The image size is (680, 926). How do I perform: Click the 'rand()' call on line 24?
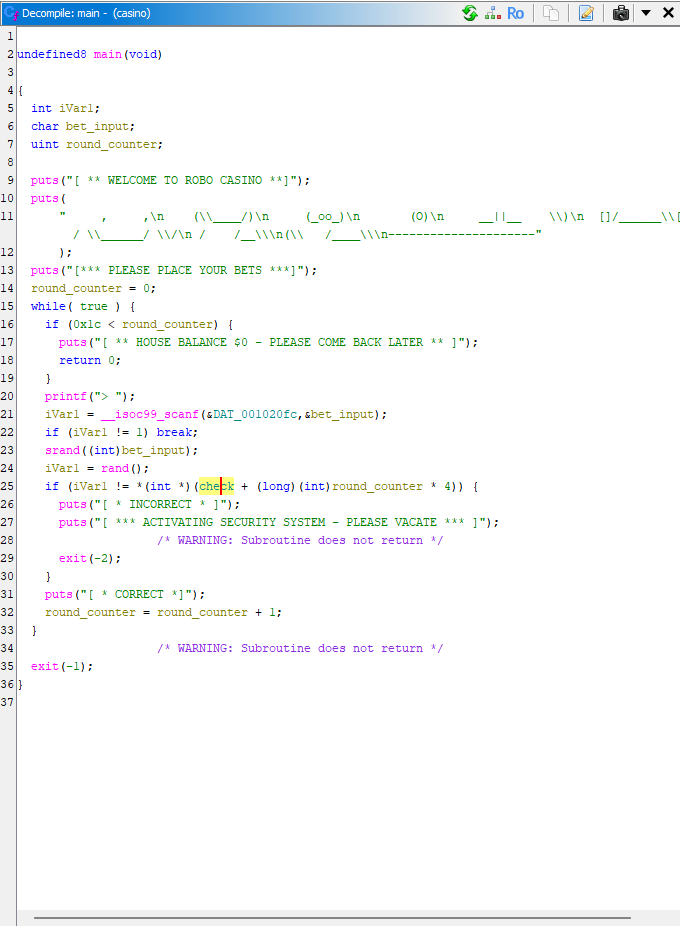pos(122,469)
